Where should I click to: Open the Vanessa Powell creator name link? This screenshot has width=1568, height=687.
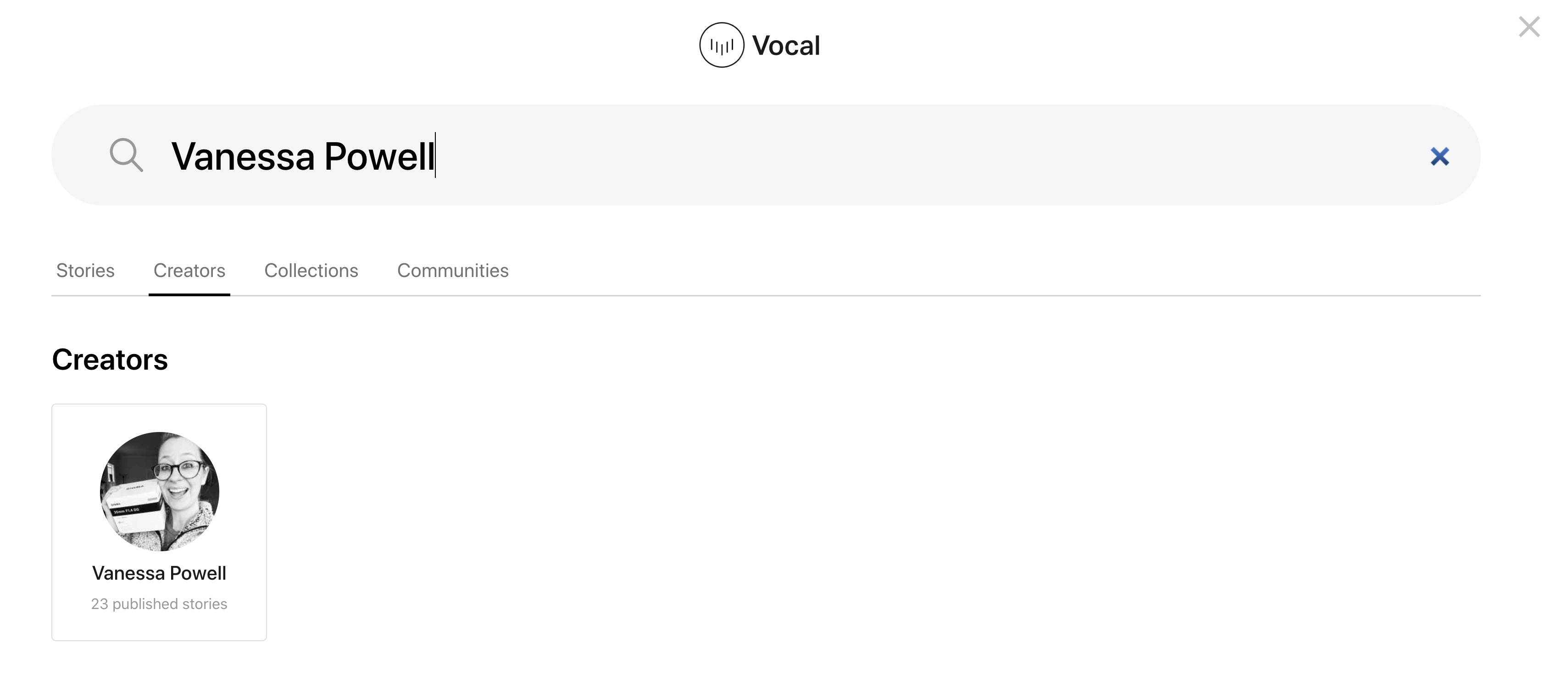tap(160, 573)
